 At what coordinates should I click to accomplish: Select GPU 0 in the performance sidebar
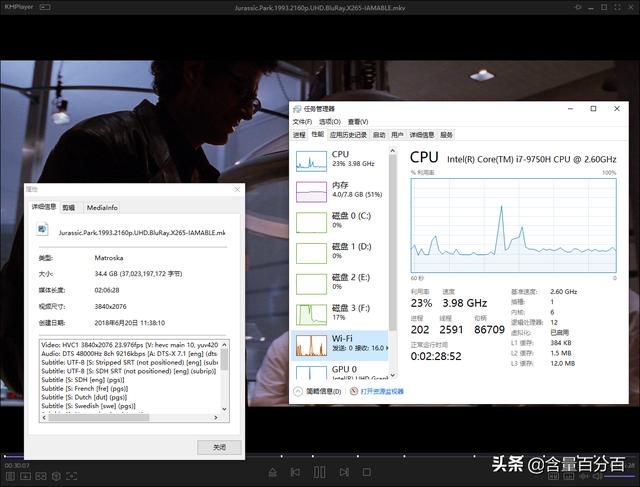coord(340,371)
